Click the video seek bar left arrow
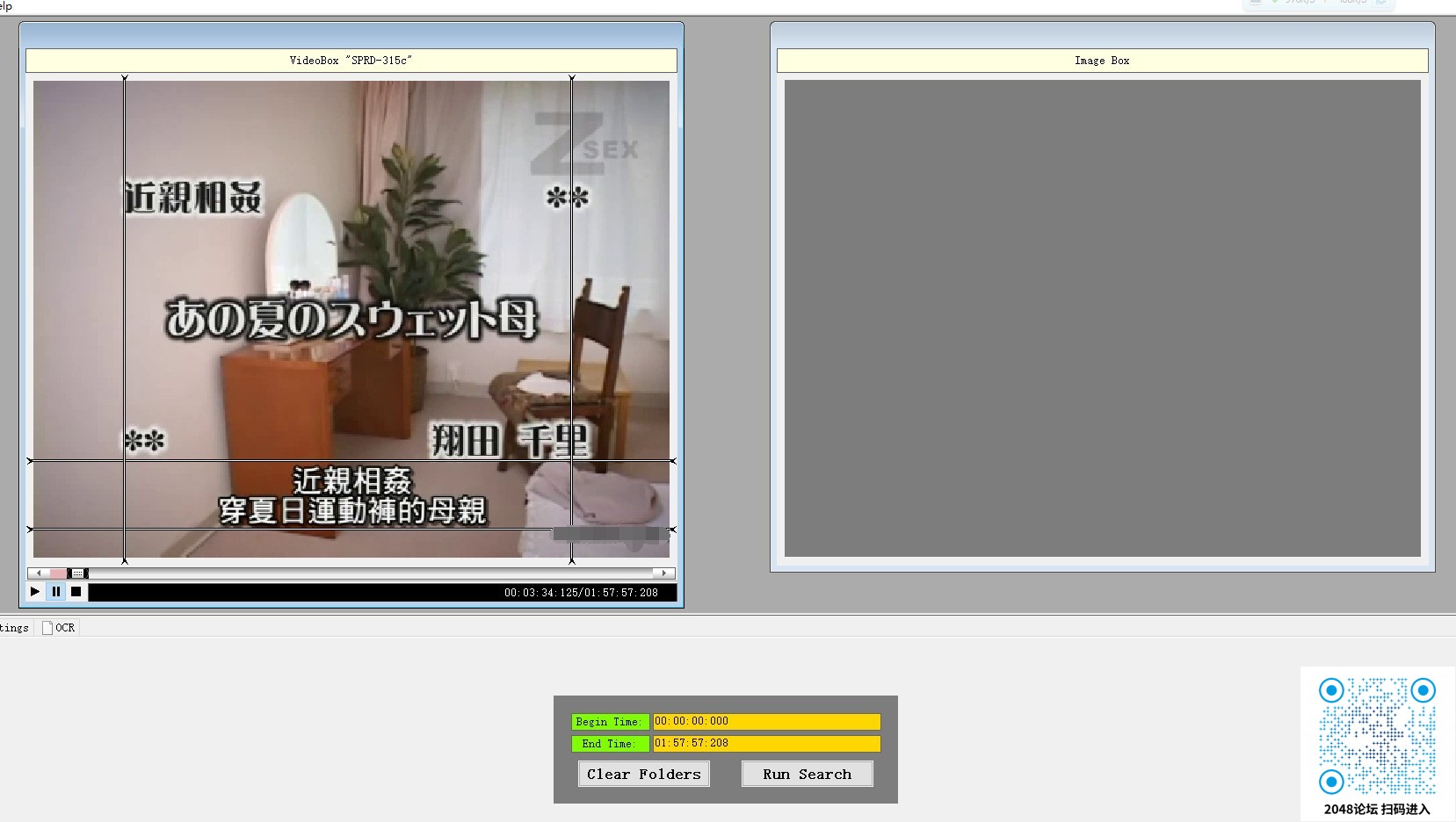The image size is (1456, 822). click(38, 573)
